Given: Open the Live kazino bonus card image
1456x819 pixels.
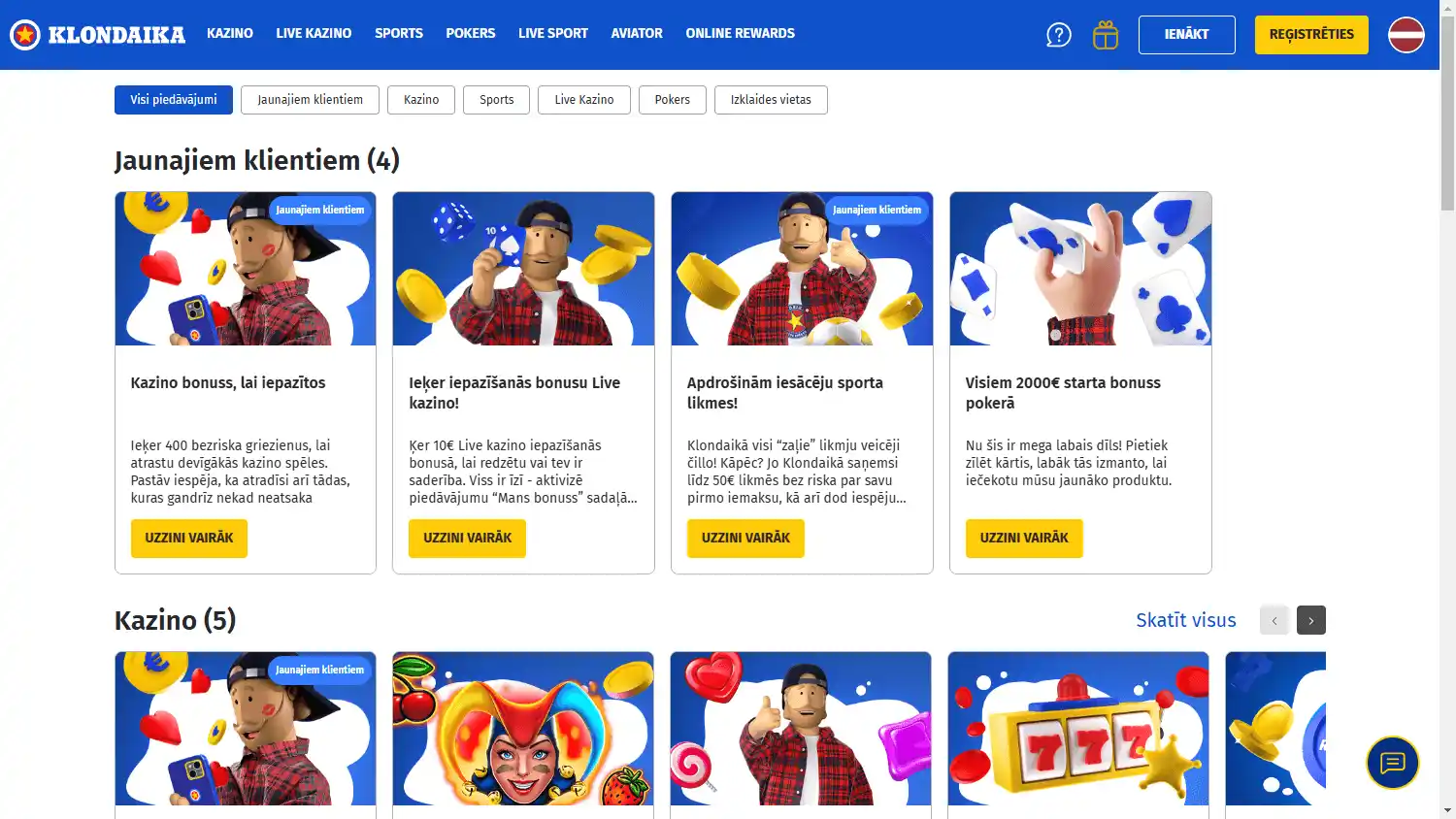Looking at the screenshot, I should click(x=523, y=269).
